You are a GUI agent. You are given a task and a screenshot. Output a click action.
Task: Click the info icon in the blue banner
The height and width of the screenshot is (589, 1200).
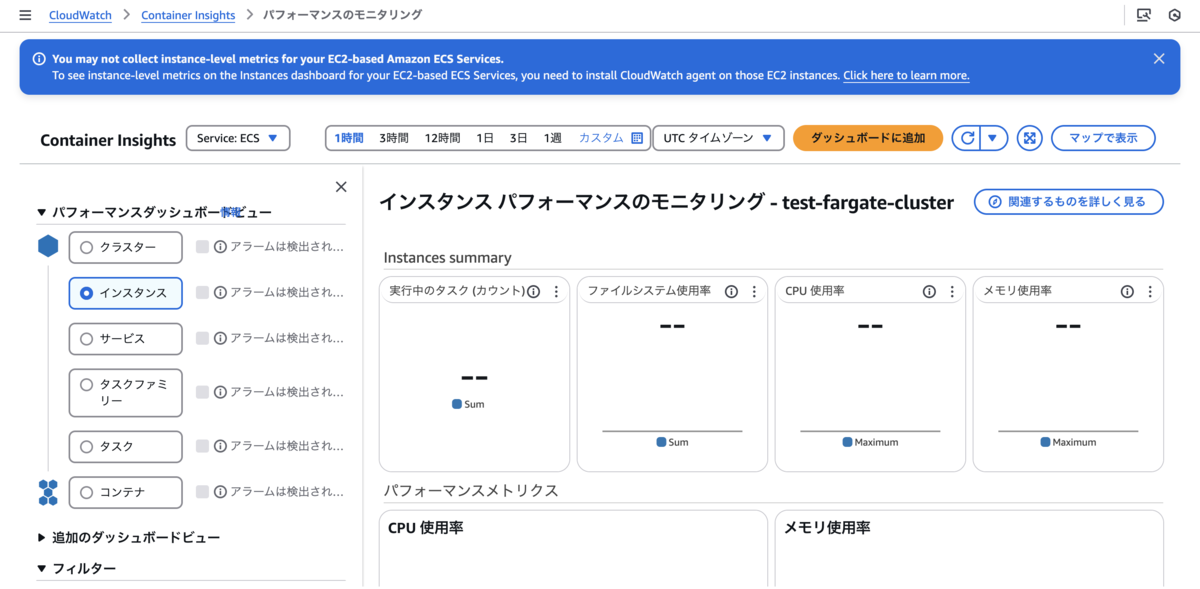click(x=39, y=59)
